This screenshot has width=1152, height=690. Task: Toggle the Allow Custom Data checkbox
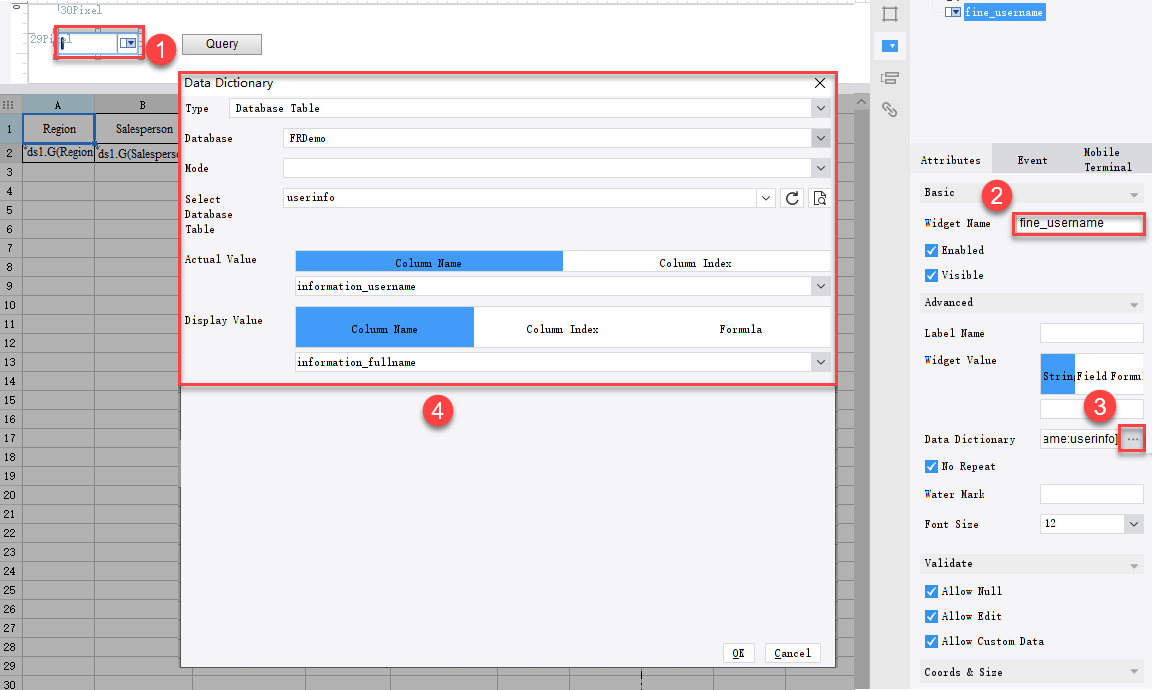[x=931, y=642]
